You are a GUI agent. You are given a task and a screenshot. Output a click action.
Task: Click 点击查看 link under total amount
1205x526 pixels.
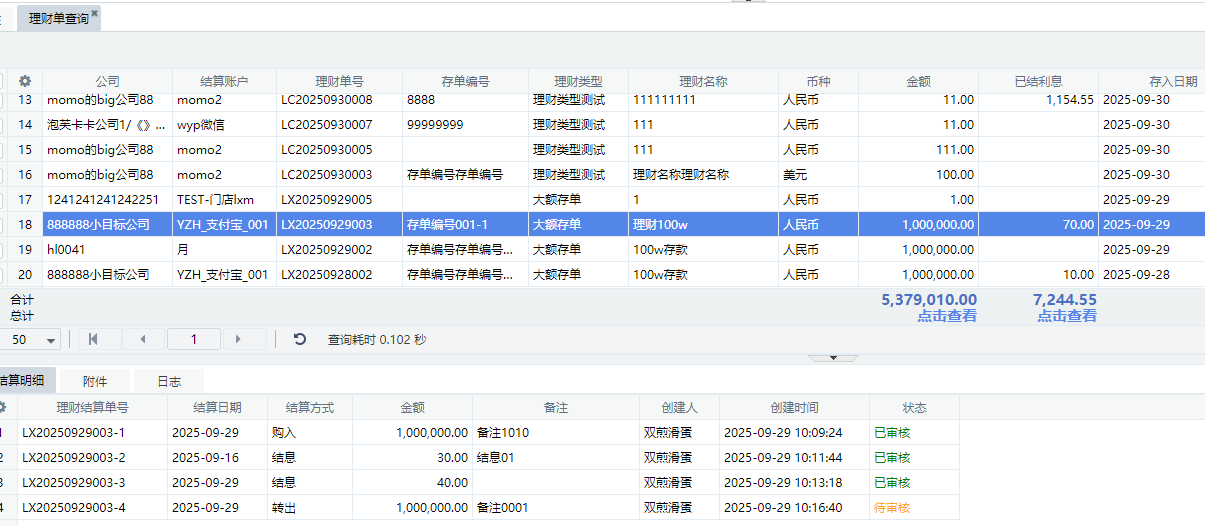[x=946, y=316]
